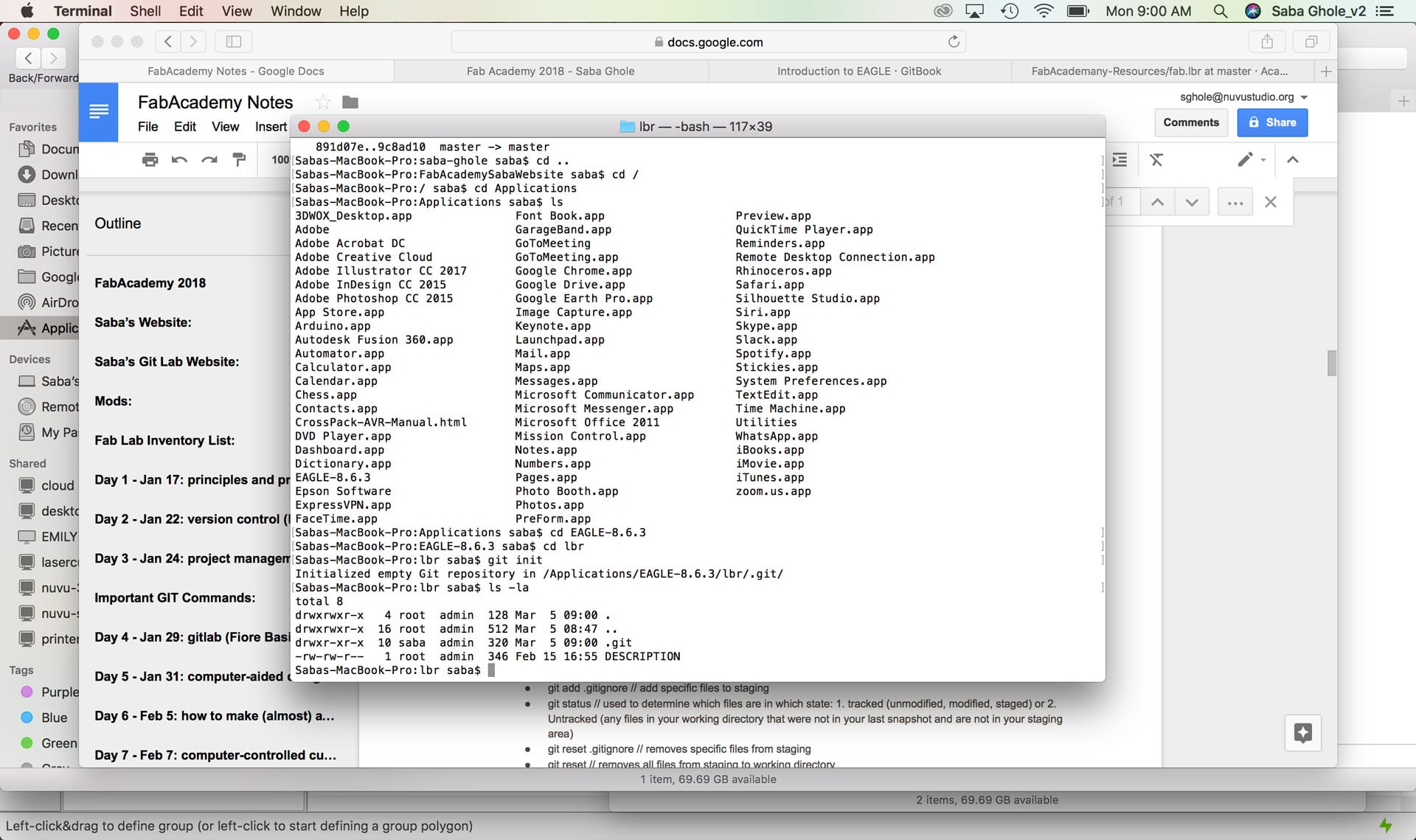Open the Window menu
1416x840 pixels.
tap(296, 11)
